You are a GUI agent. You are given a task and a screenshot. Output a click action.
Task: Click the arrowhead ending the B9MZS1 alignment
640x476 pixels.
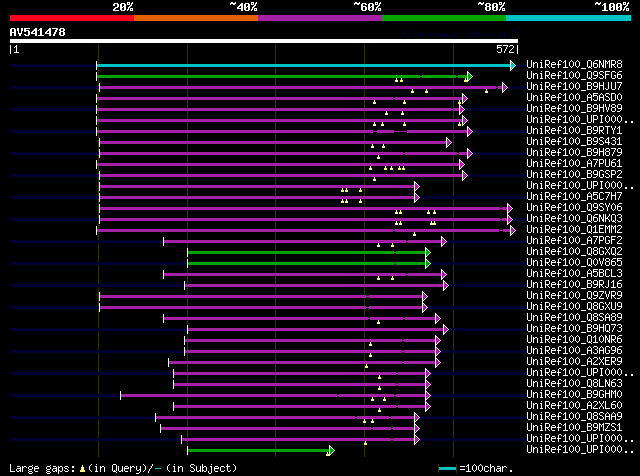pos(417,429)
